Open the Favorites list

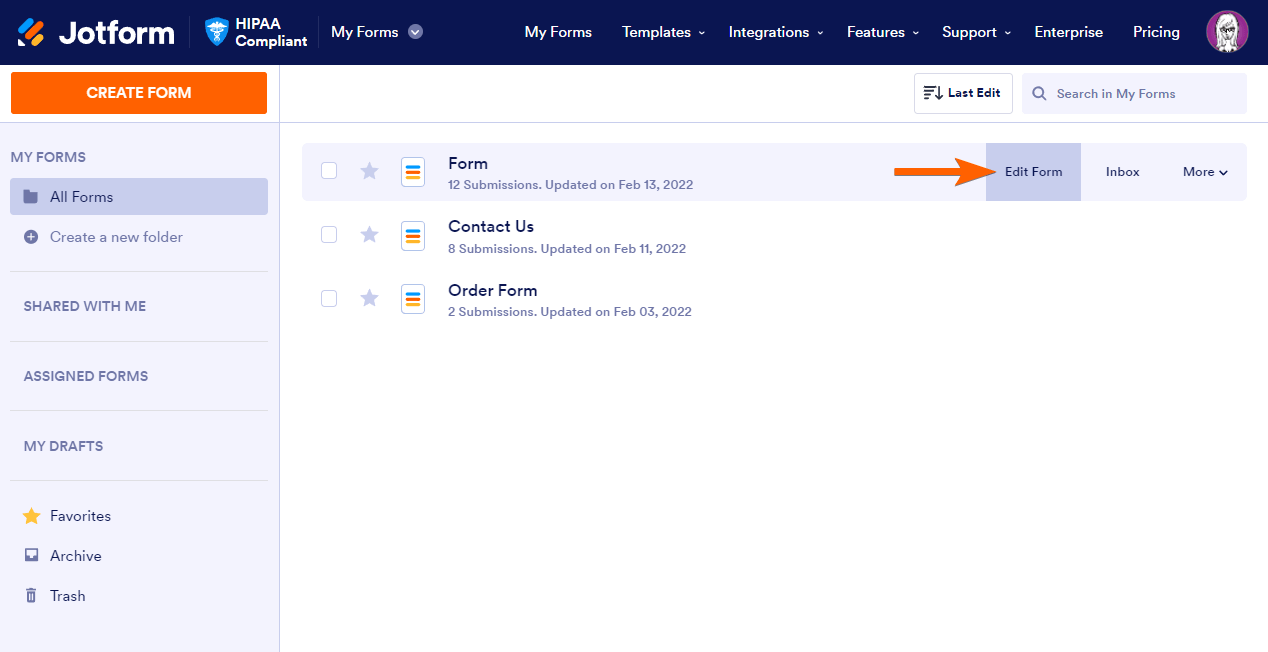(x=80, y=516)
